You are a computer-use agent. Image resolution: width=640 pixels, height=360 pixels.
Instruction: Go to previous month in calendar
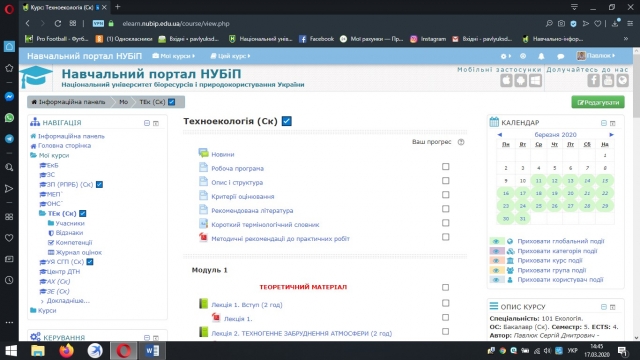500,135
